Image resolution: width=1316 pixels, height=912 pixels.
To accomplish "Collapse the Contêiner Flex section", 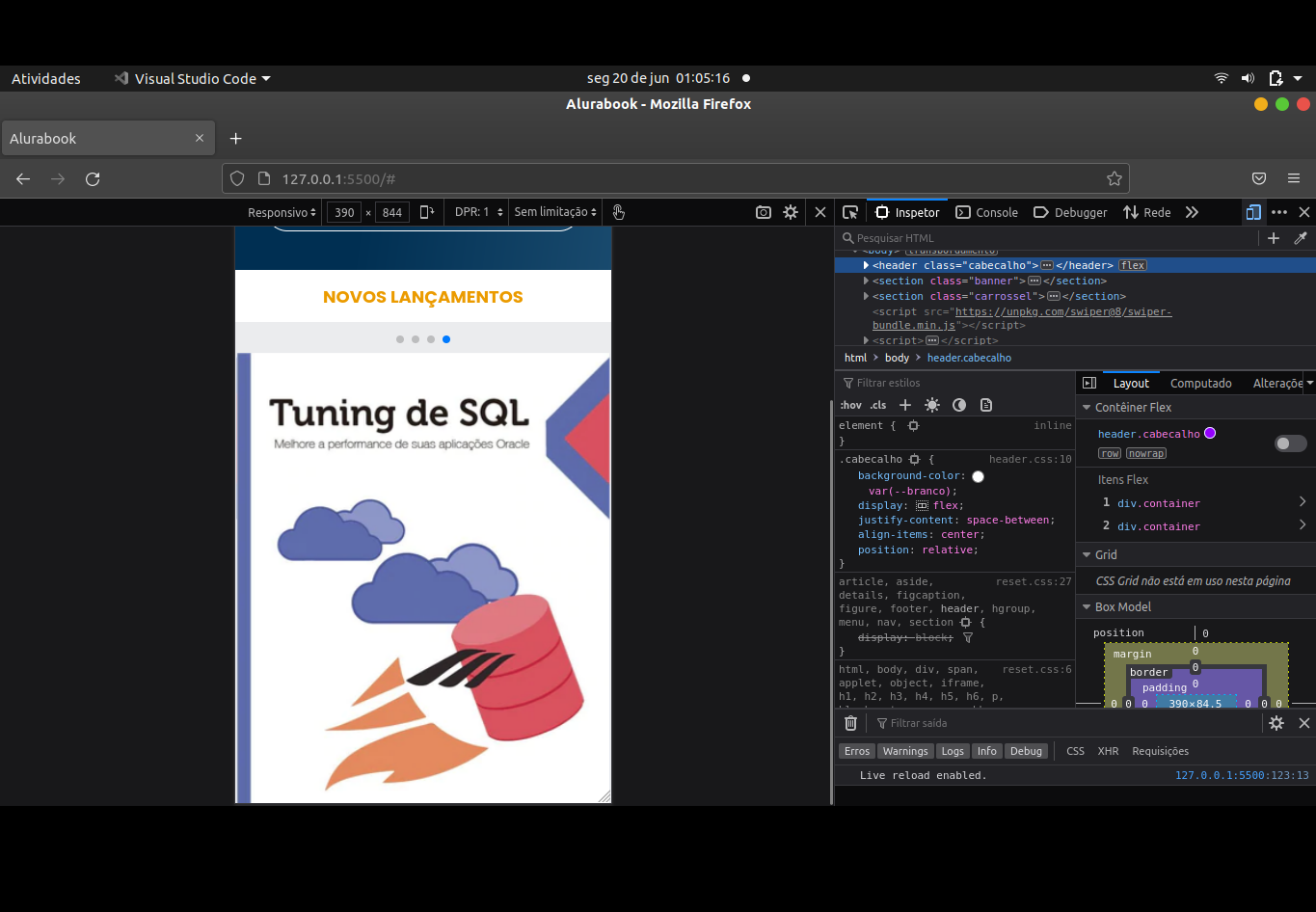I will coord(1087,407).
